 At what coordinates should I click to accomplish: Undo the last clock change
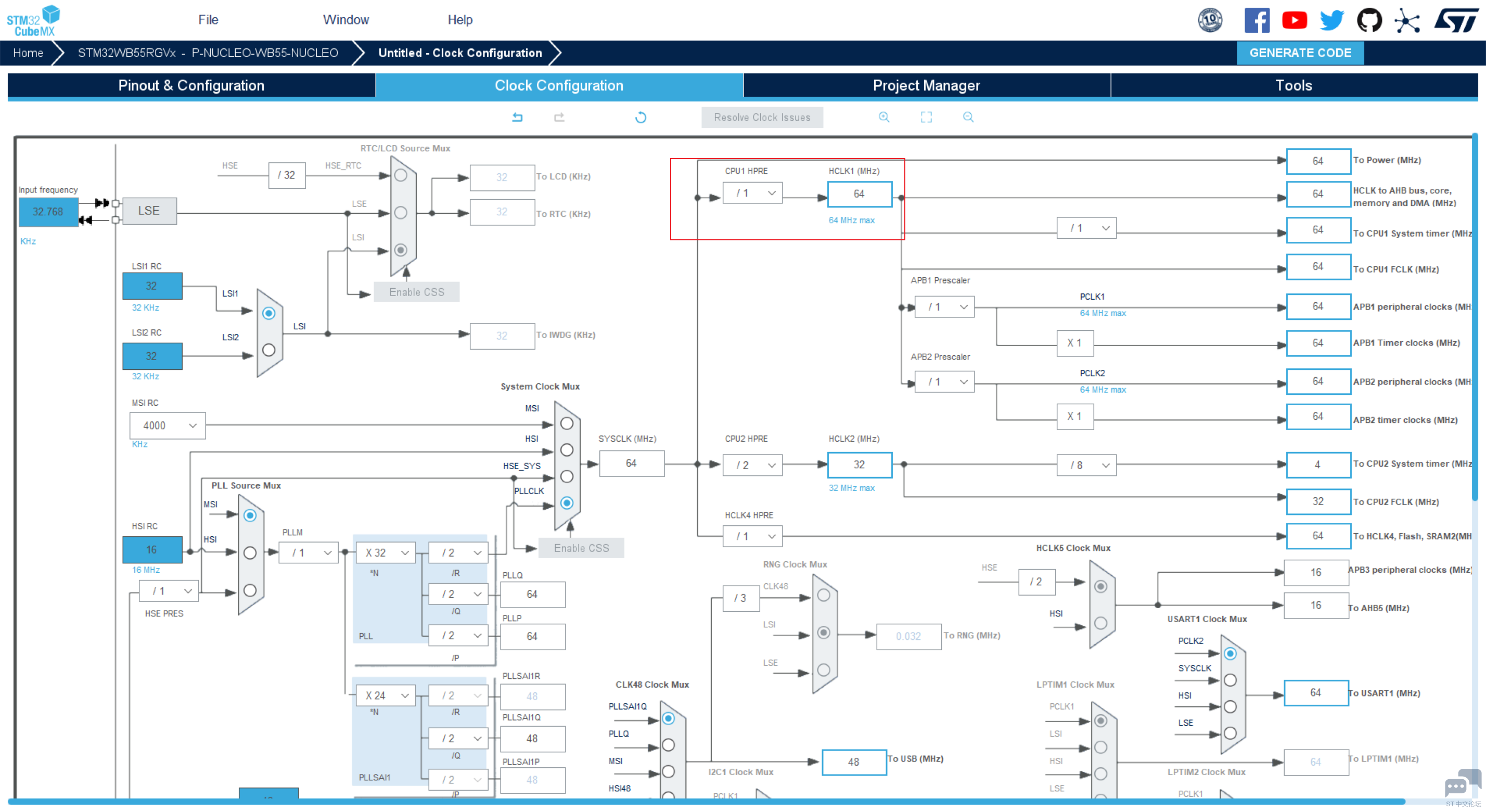click(517, 117)
